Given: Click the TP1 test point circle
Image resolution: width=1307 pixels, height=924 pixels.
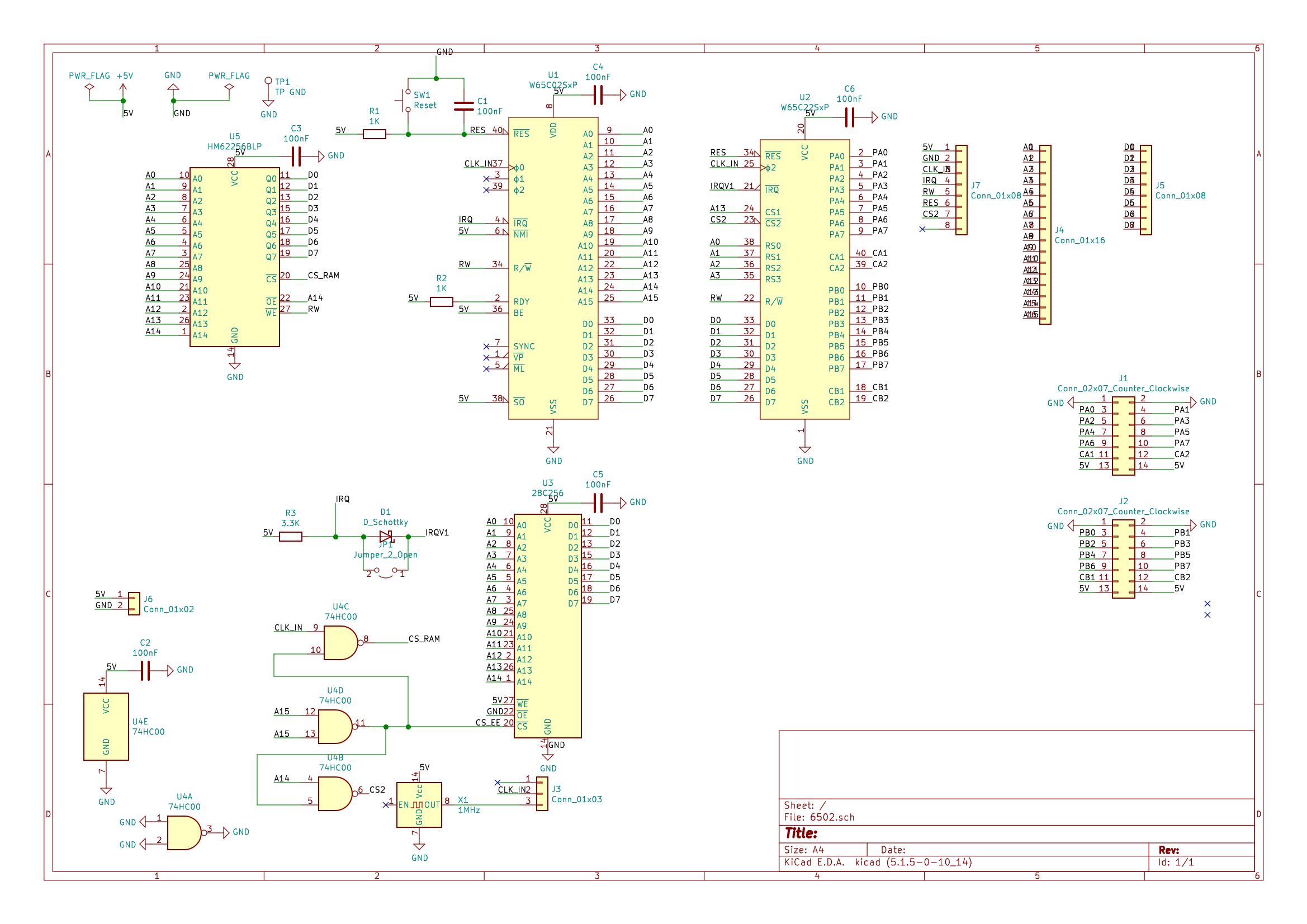Looking at the screenshot, I should (x=268, y=81).
